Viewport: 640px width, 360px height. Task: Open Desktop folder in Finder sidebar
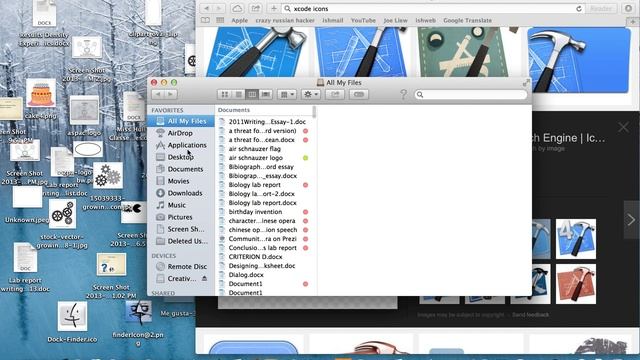point(175,157)
